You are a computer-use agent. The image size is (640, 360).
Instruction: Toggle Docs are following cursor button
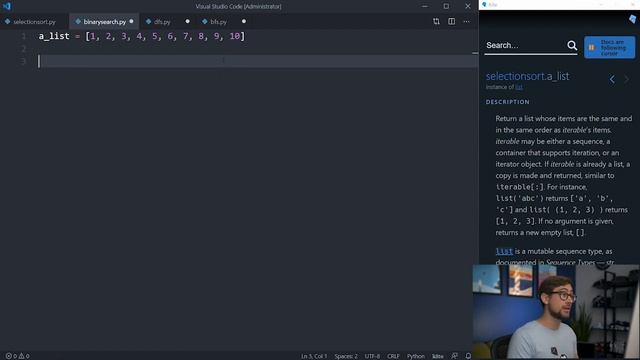(x=609, y=47)
